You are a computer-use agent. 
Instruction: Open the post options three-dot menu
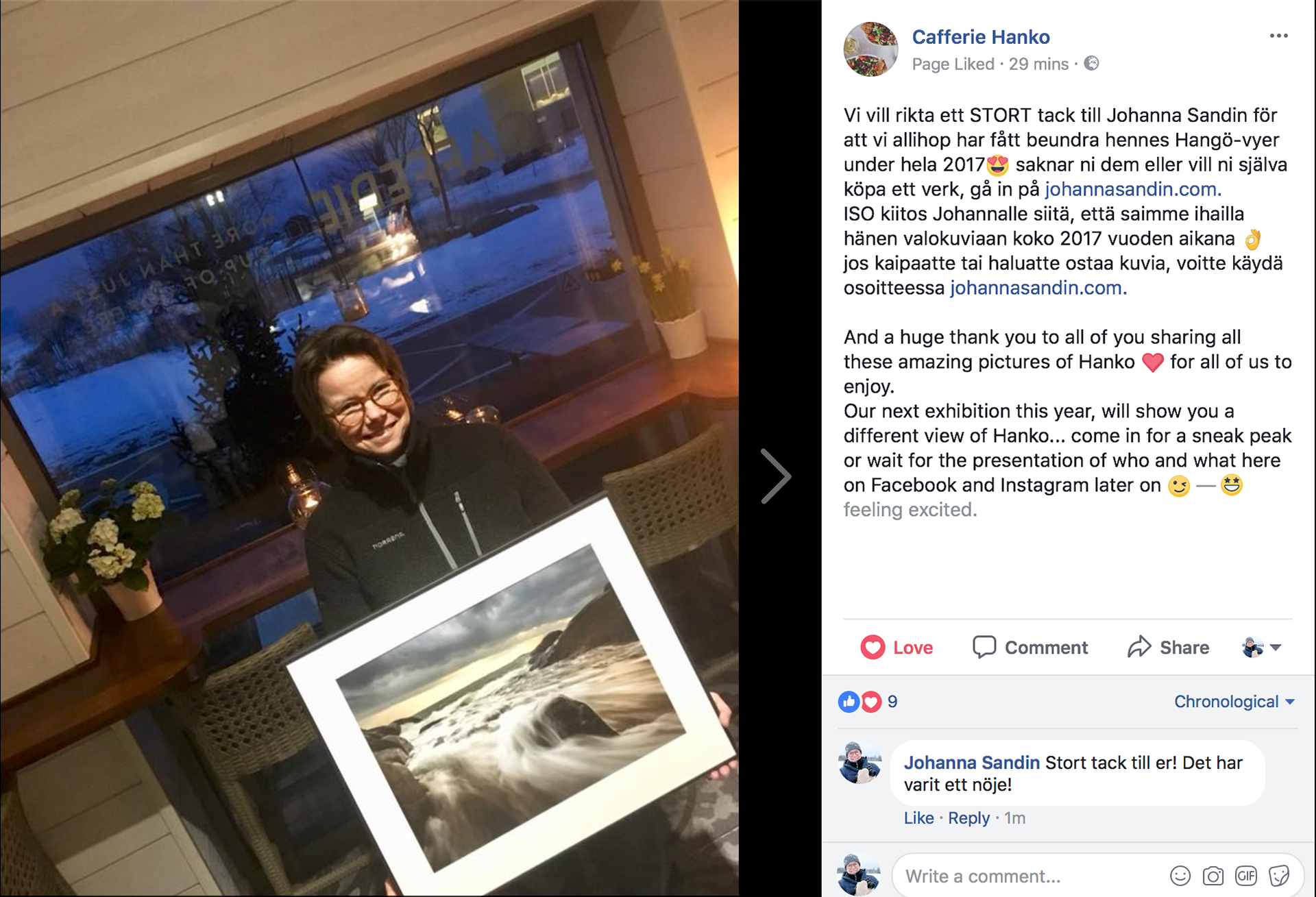tap(1278, 36)
